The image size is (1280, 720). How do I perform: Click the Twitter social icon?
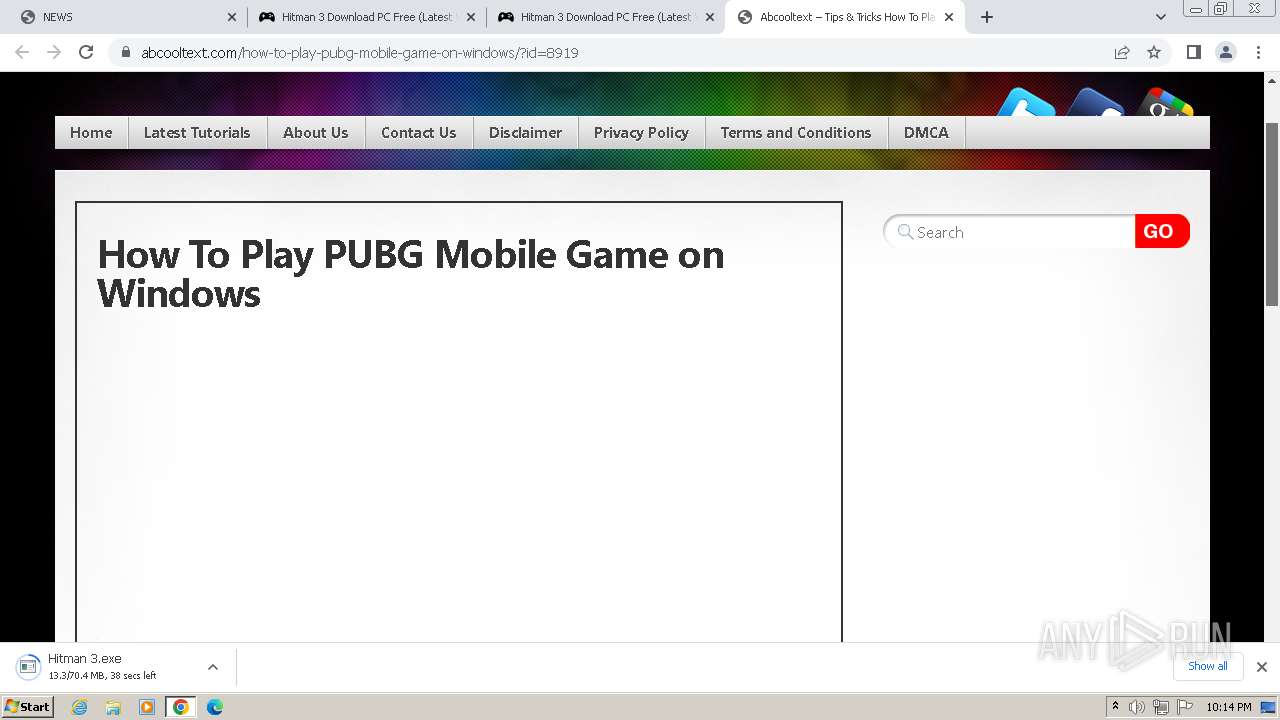point(1027,103)
